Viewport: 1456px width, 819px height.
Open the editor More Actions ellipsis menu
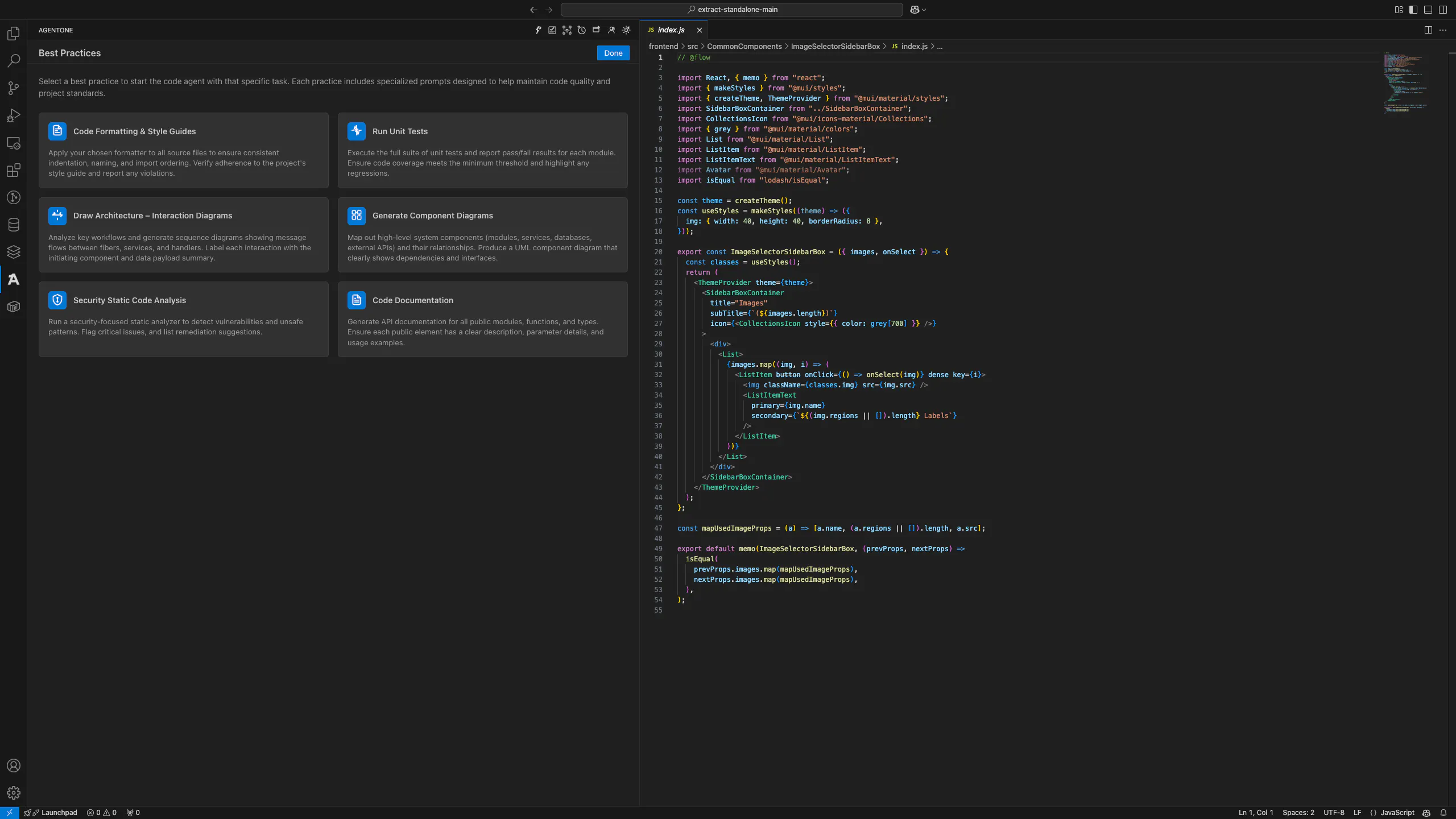pos(1443,30)
